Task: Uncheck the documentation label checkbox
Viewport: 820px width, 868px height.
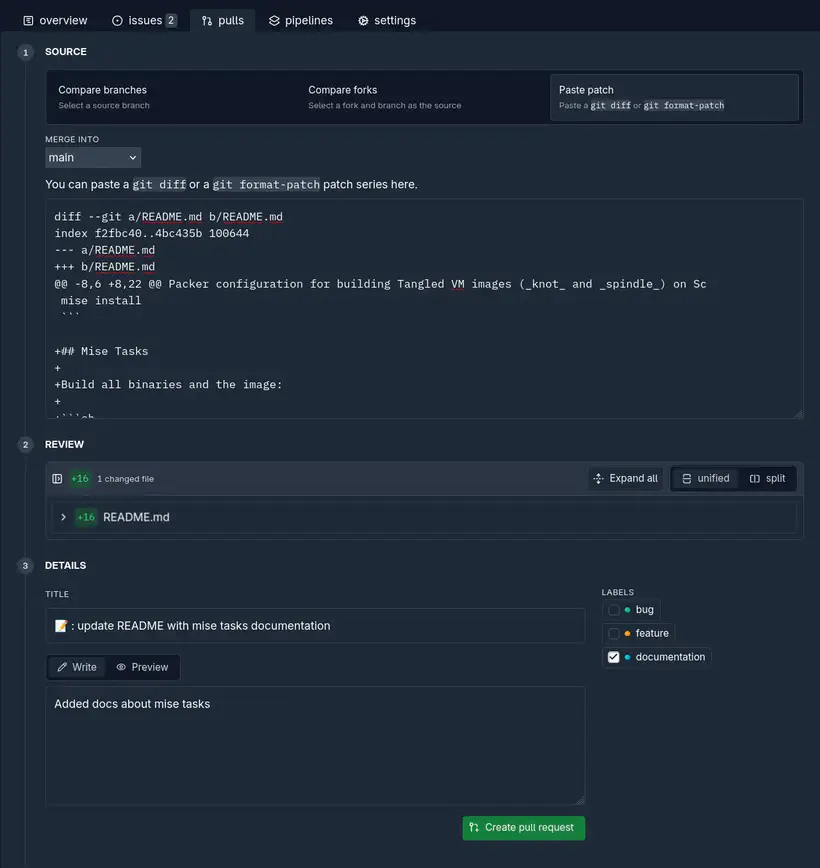Action: click(x=613, y=657)
